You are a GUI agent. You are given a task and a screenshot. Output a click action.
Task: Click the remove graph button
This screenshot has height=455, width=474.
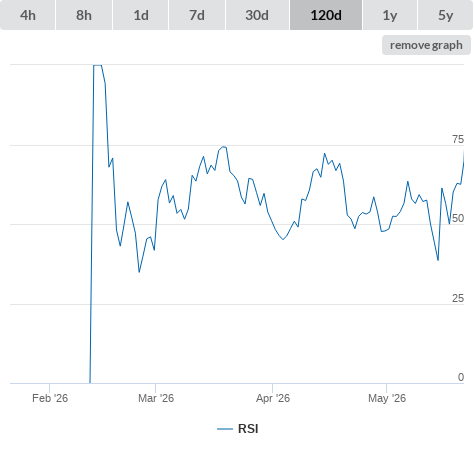[426, 45]
